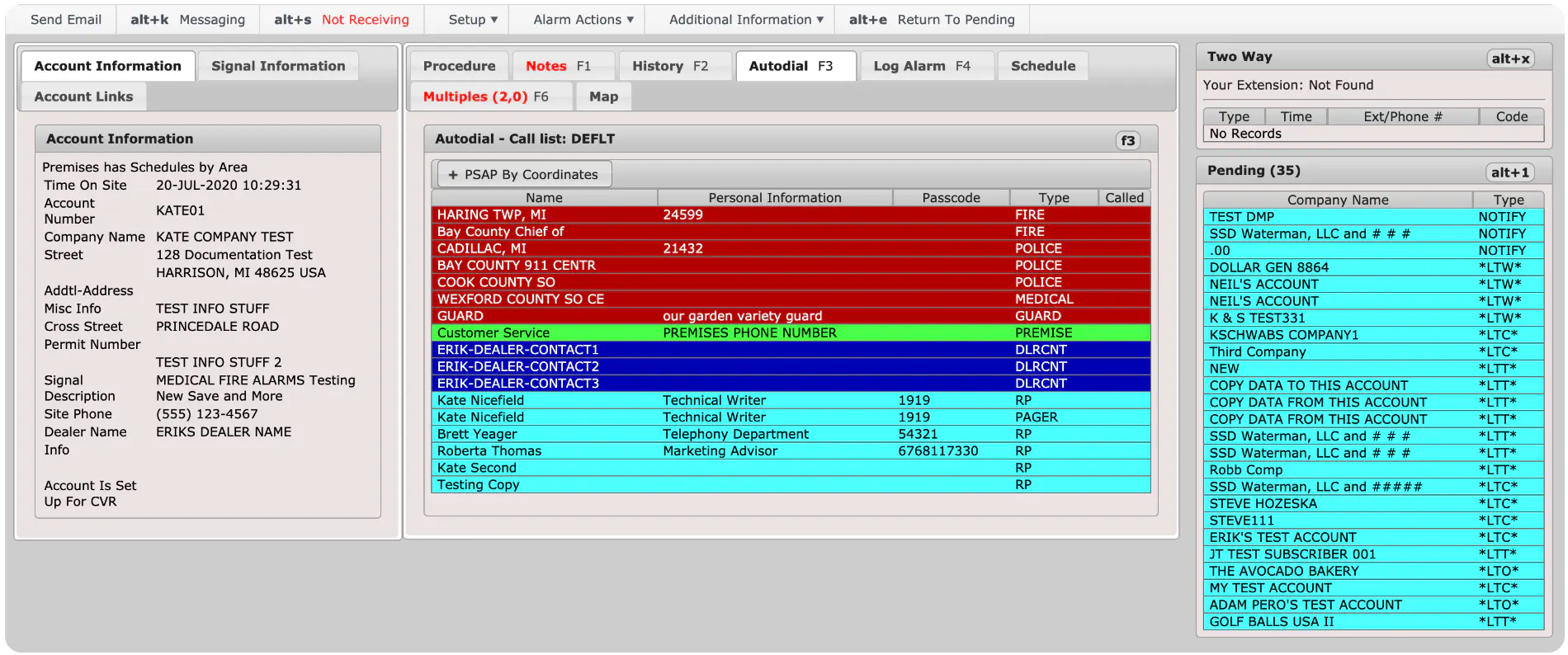Open Robb Comp pending entry

(1373, 470)
